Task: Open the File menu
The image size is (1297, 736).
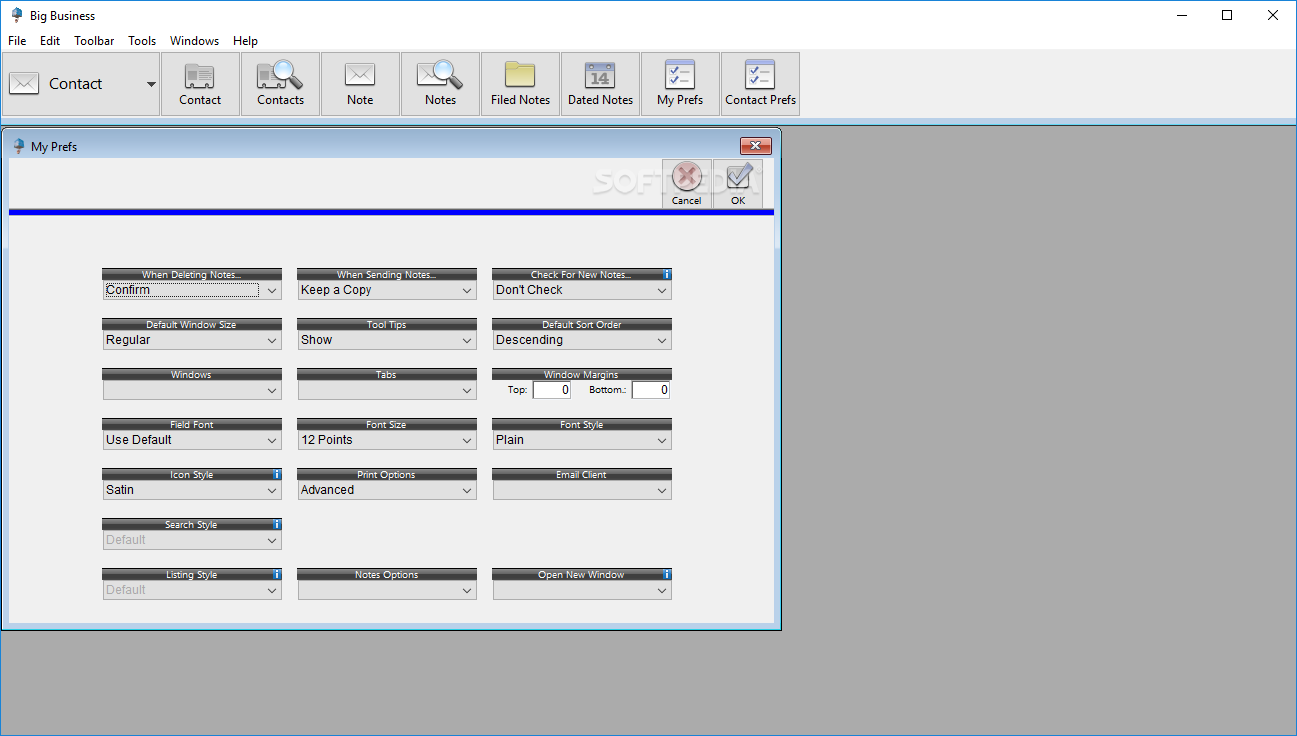Action: click(17, 41)
